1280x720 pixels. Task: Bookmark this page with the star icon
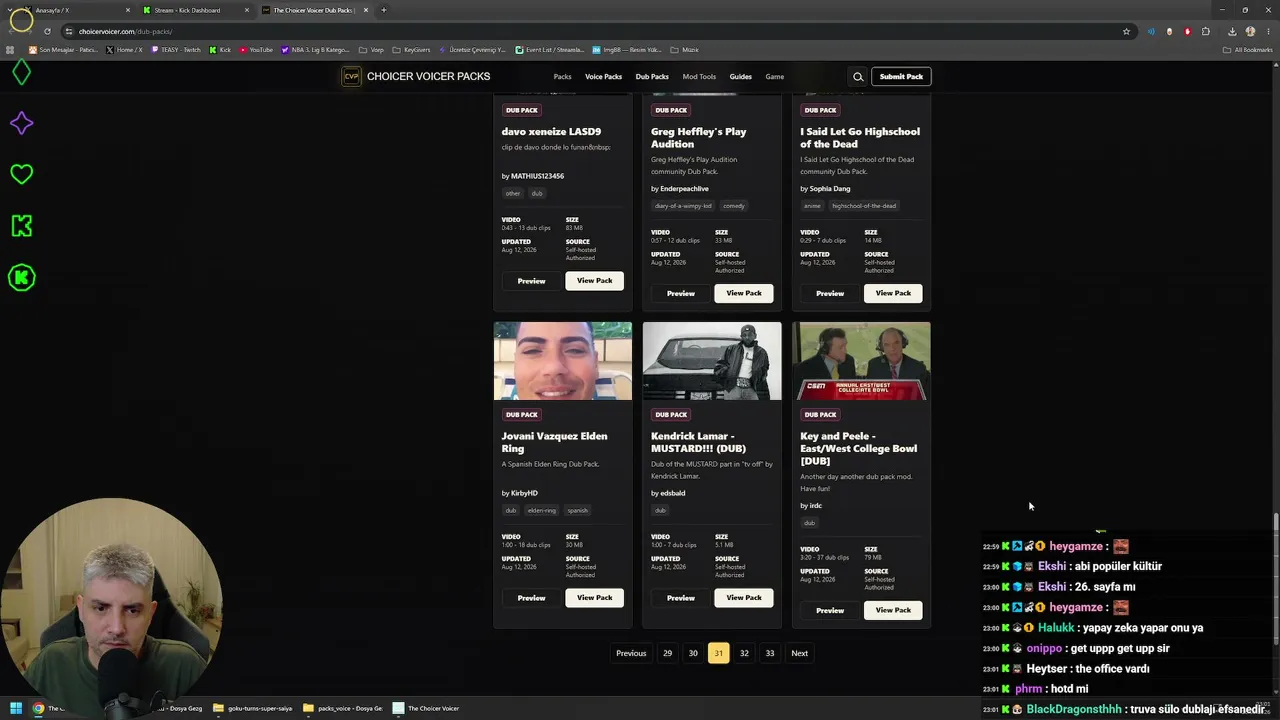click(x=1126, y=31)
